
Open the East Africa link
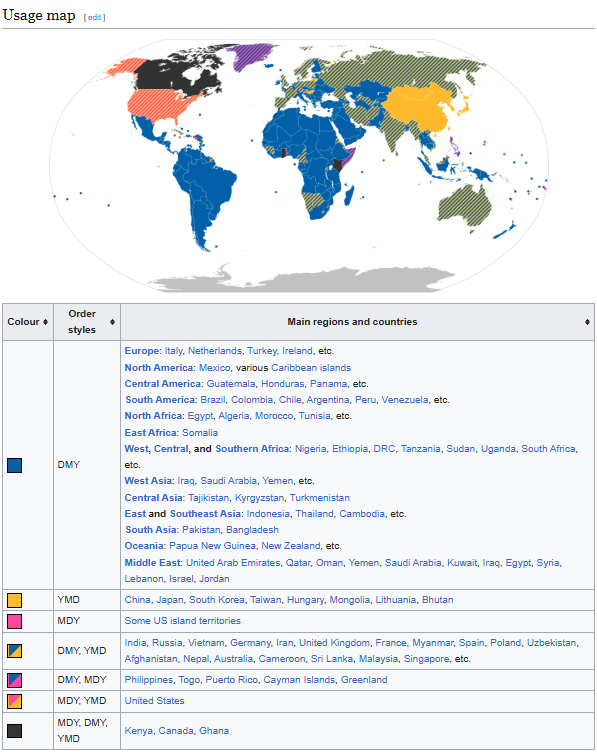coord(151,433)
